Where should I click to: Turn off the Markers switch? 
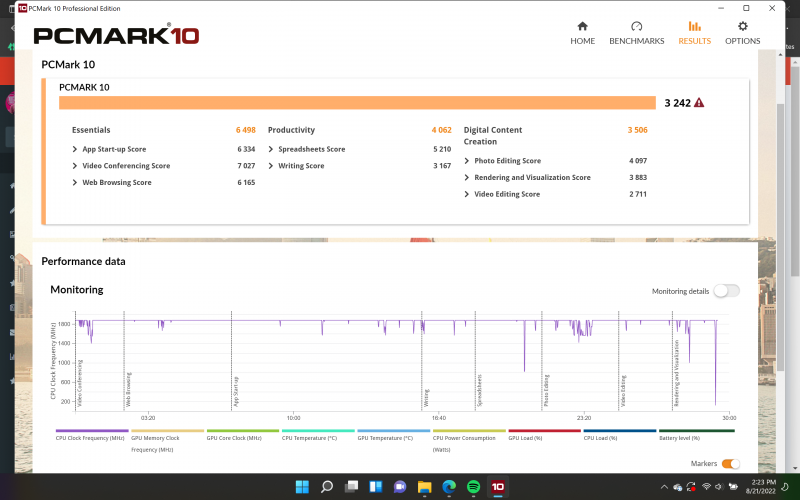click(x=731, y=463)
